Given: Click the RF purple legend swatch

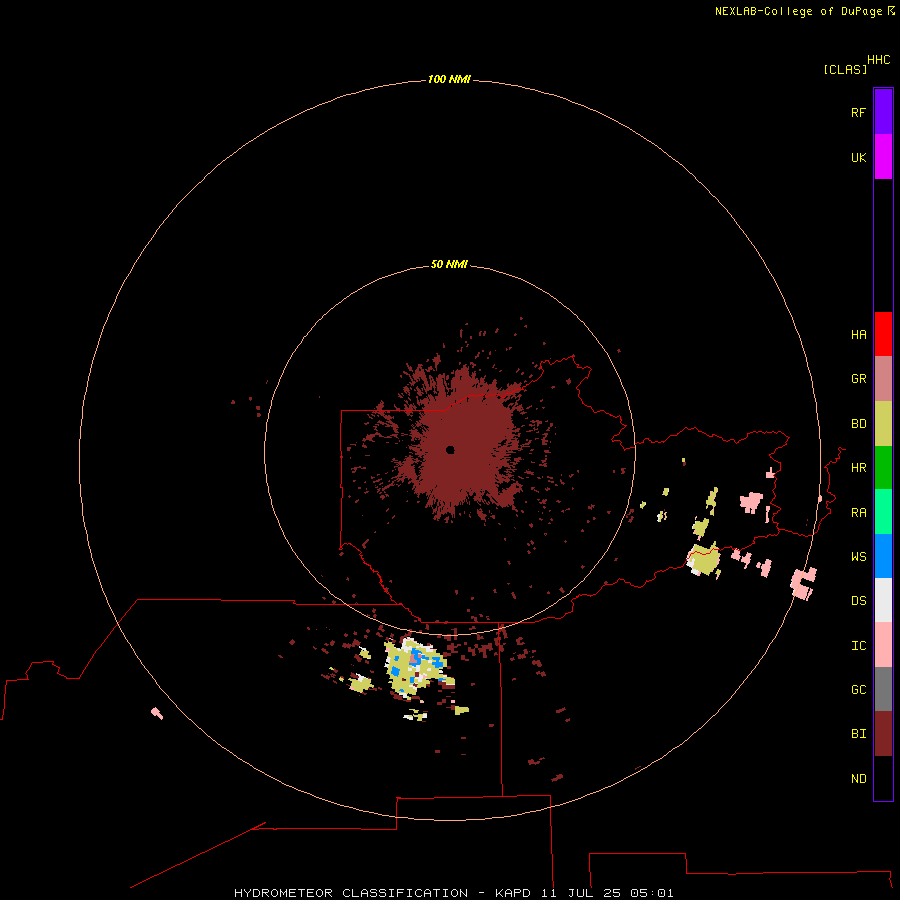Looking at the screenshot, I should point(883,112).
